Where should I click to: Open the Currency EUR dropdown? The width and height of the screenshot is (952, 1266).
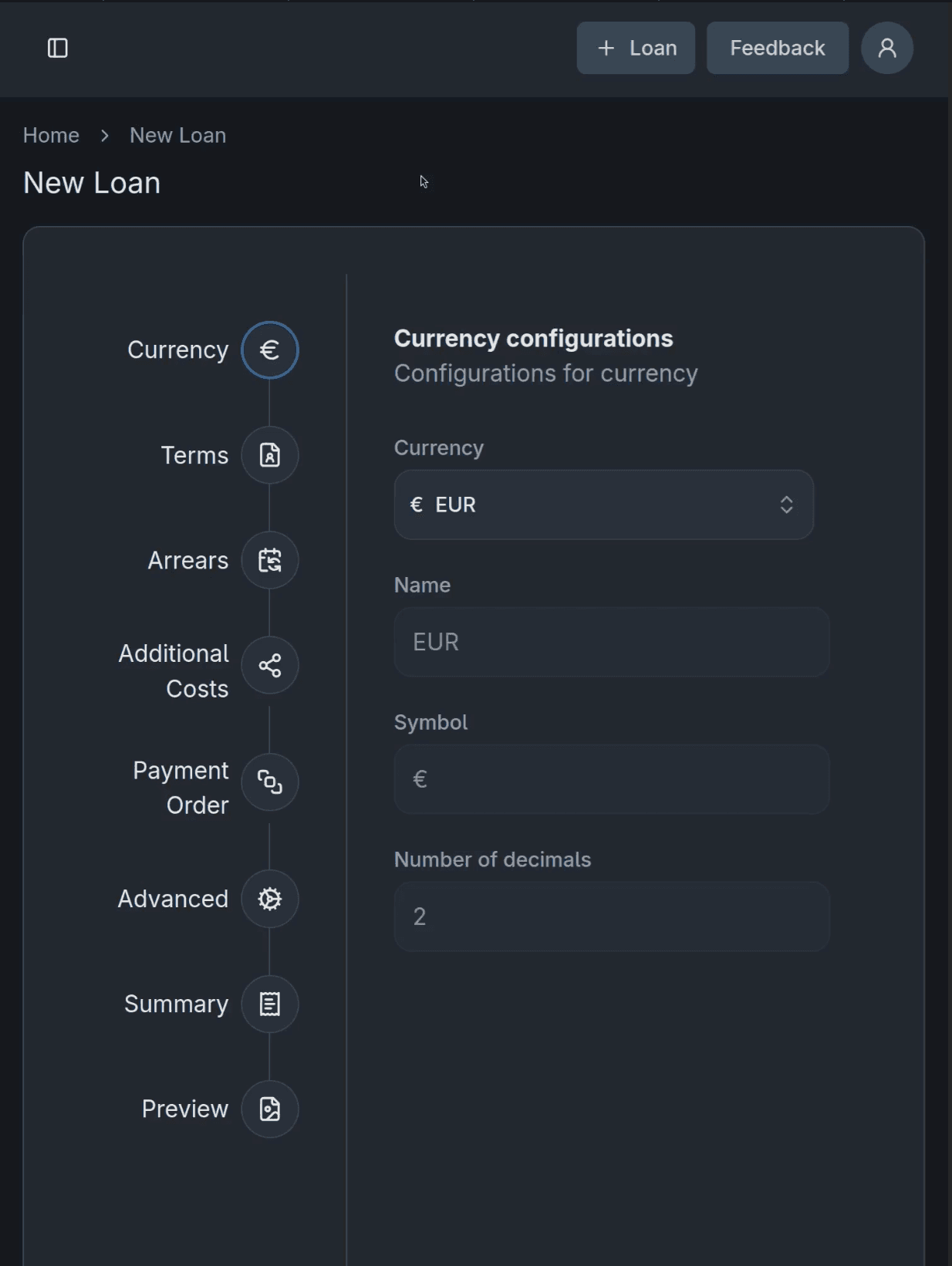click(603, 505)
